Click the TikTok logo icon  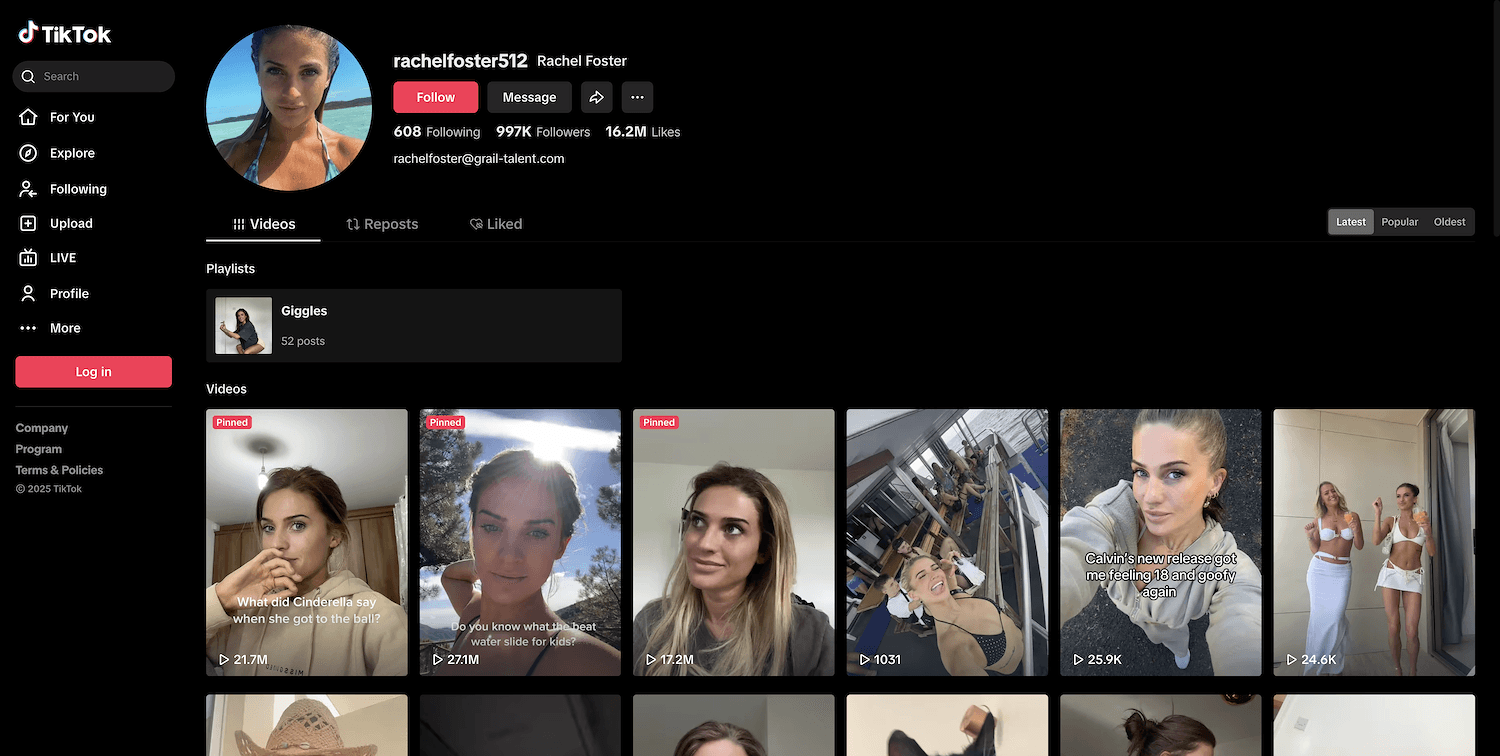[x=28, y=33]
